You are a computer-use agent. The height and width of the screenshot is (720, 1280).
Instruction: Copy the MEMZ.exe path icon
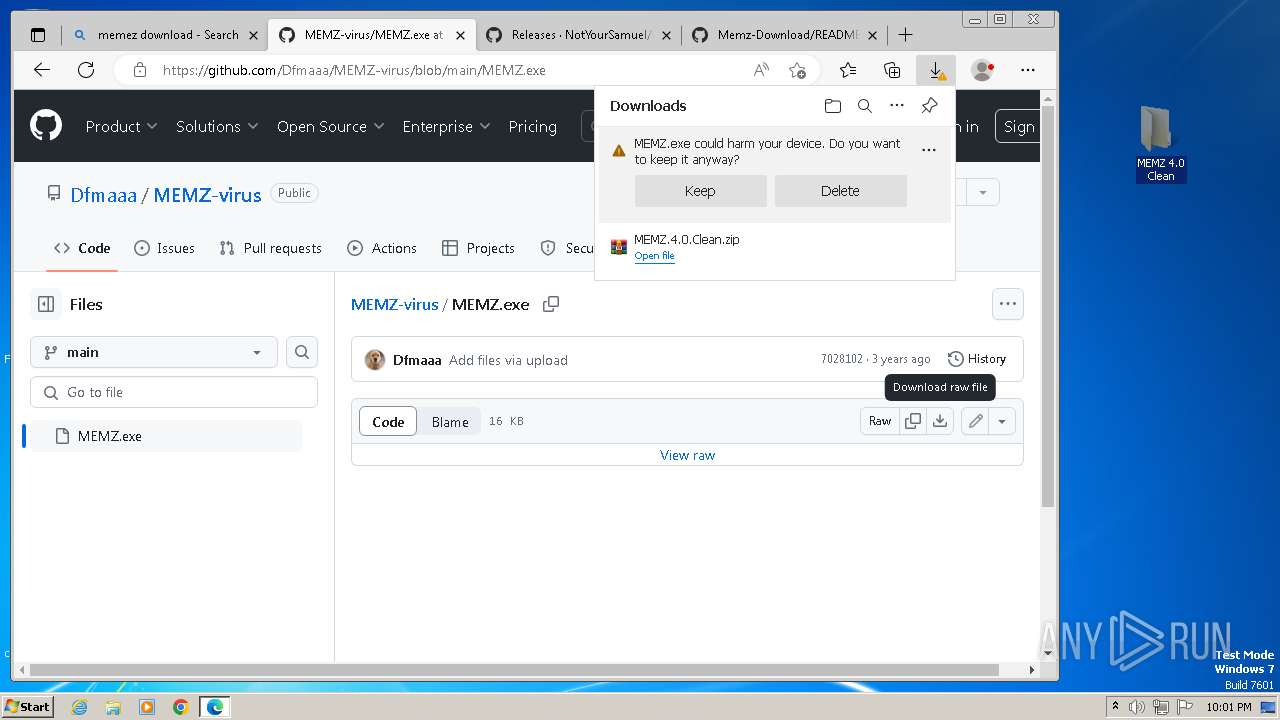click(x=551, y=304)
